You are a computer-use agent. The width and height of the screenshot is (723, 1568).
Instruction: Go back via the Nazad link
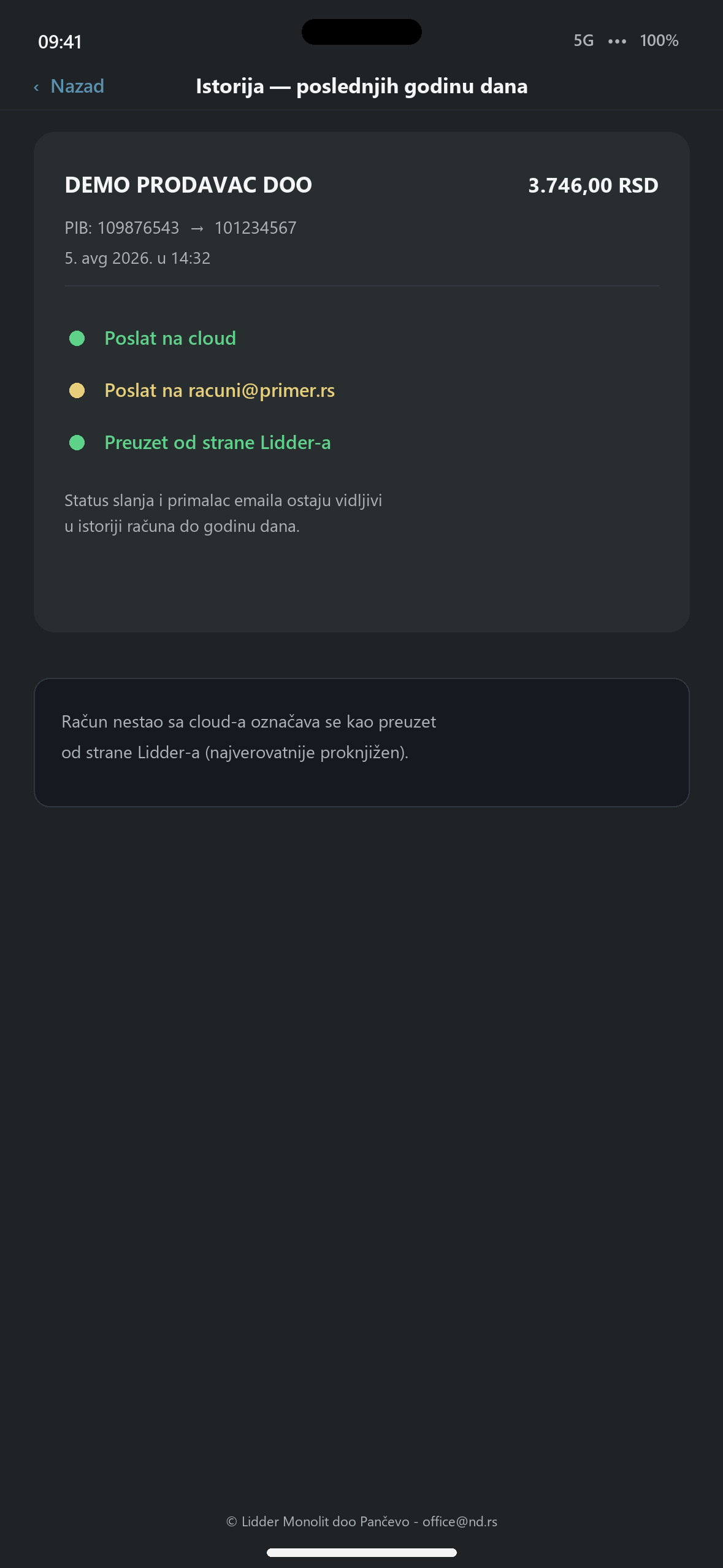coord(77,86)
